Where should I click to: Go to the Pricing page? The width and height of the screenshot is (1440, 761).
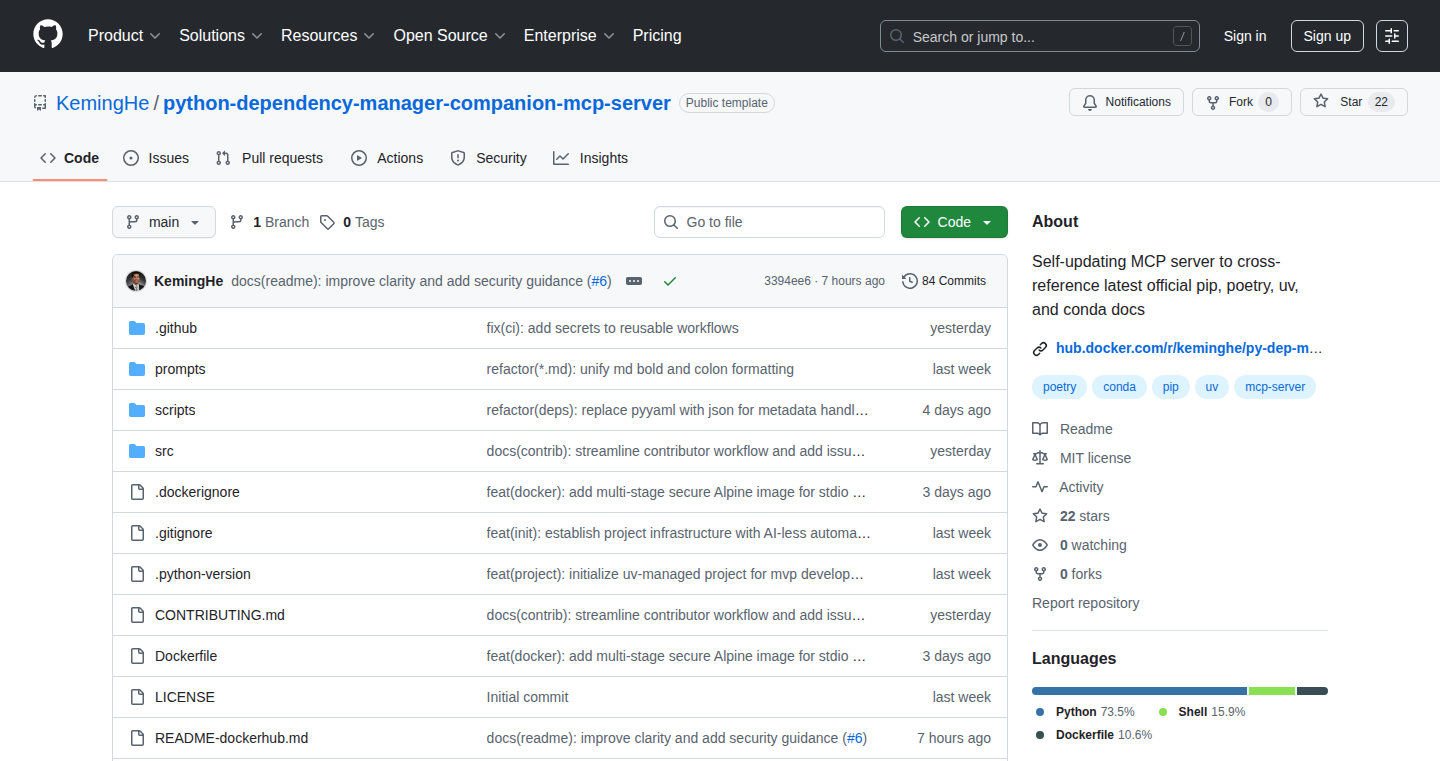[657, 35]
